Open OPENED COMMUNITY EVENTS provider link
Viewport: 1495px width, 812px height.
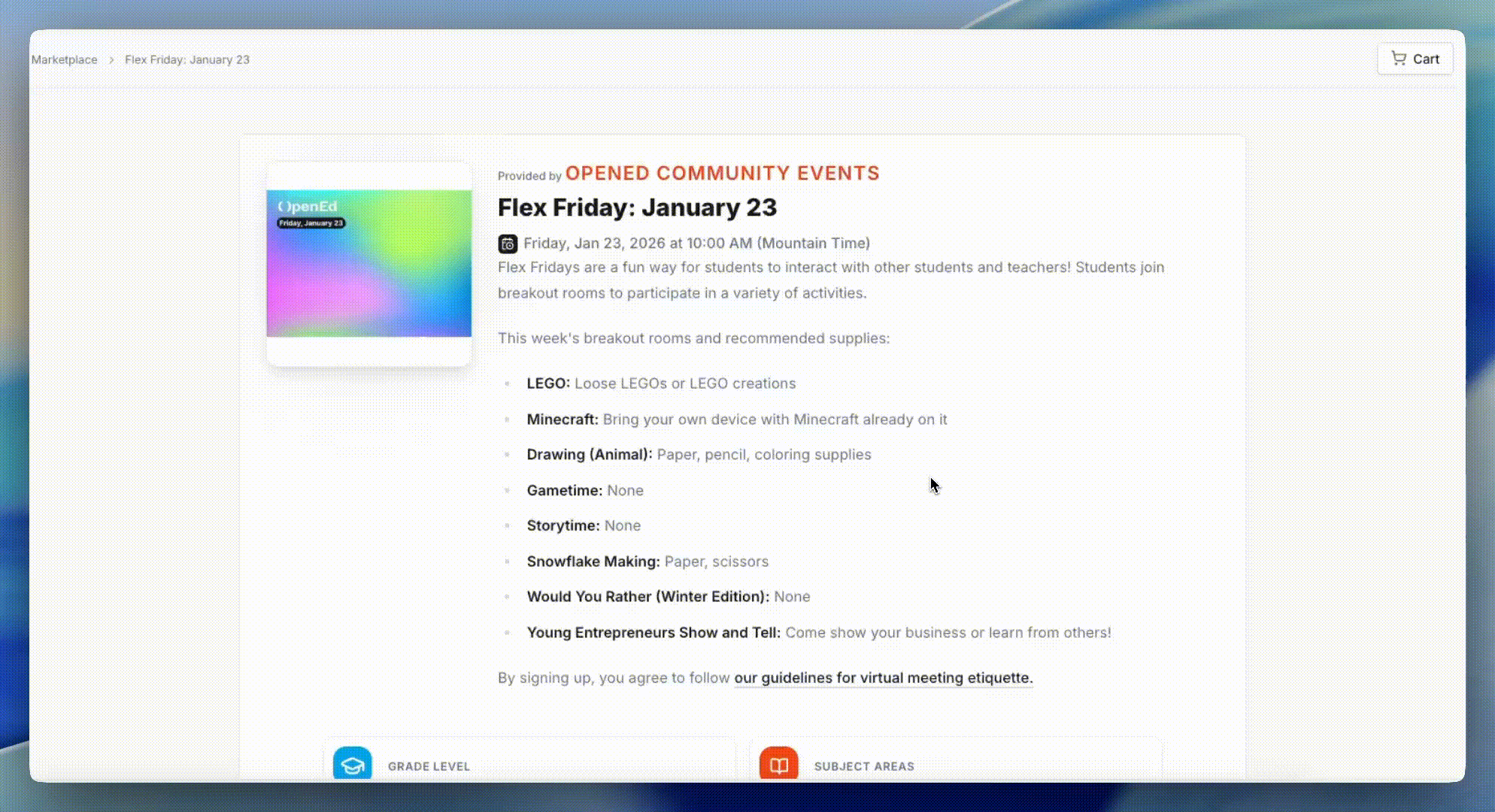(722, 174)
